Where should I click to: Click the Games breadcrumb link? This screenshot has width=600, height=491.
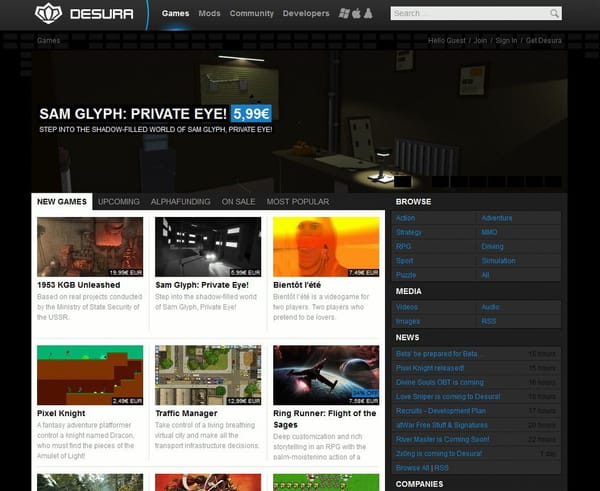[x=49, y=41]
